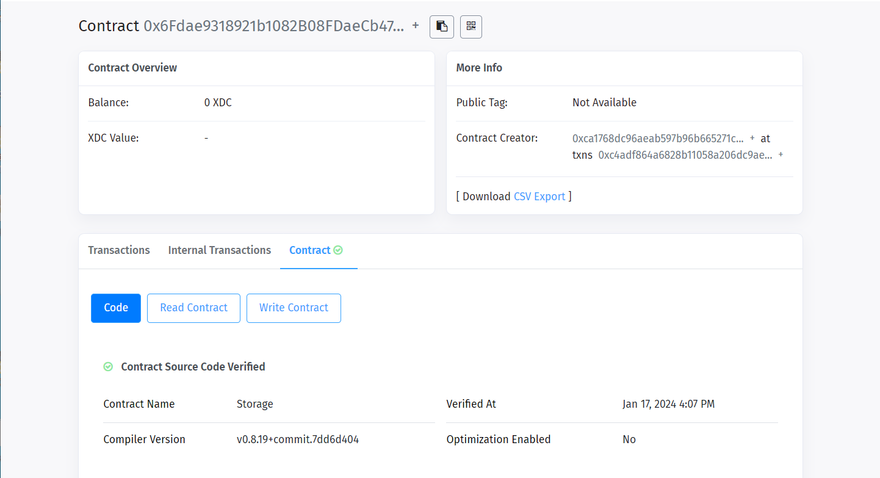Open the creation transaction 0xc4adf864...

point(684,155)
